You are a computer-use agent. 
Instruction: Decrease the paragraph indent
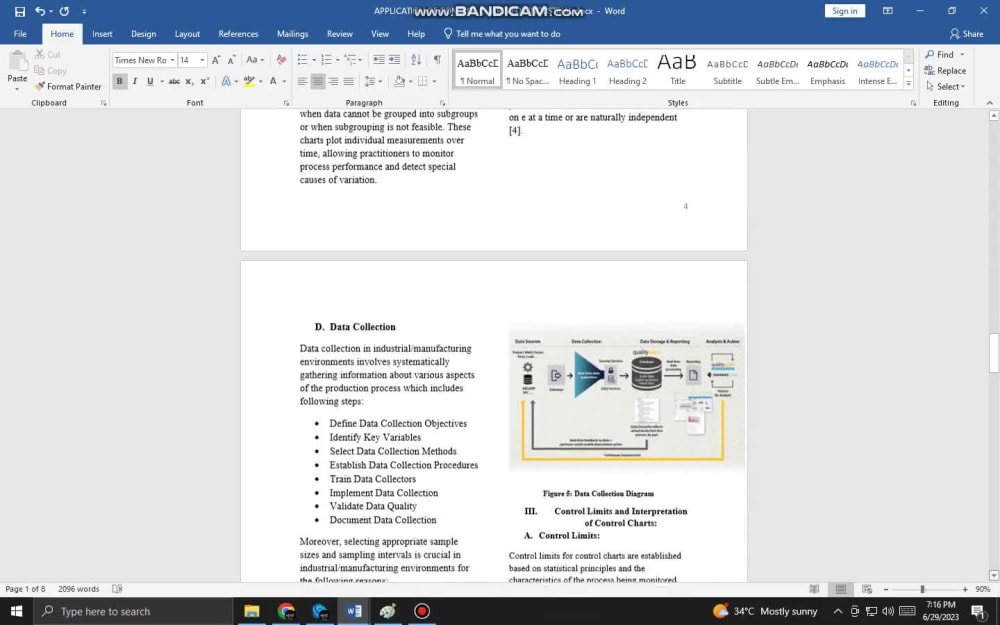(x=379, y=60)
